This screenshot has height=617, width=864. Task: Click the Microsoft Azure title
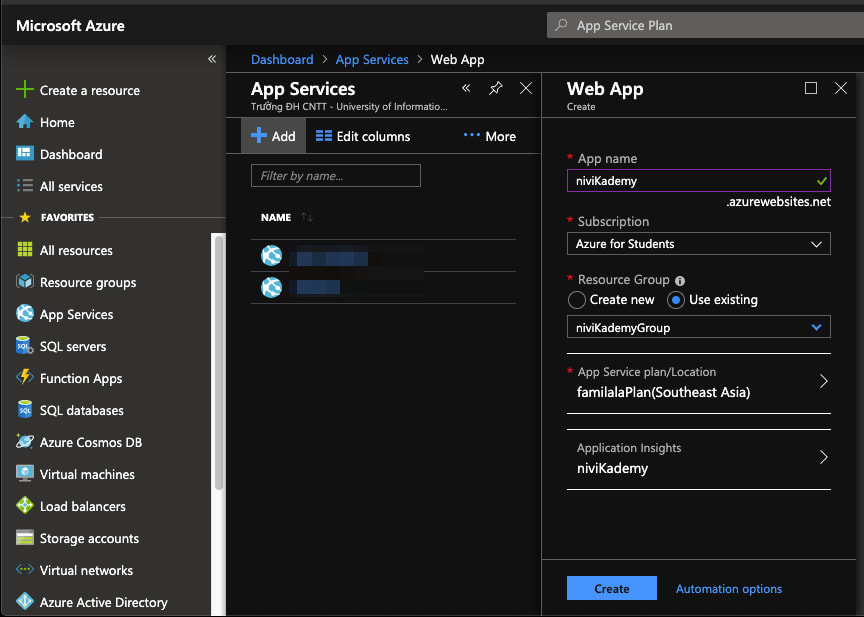pos(70,25)
